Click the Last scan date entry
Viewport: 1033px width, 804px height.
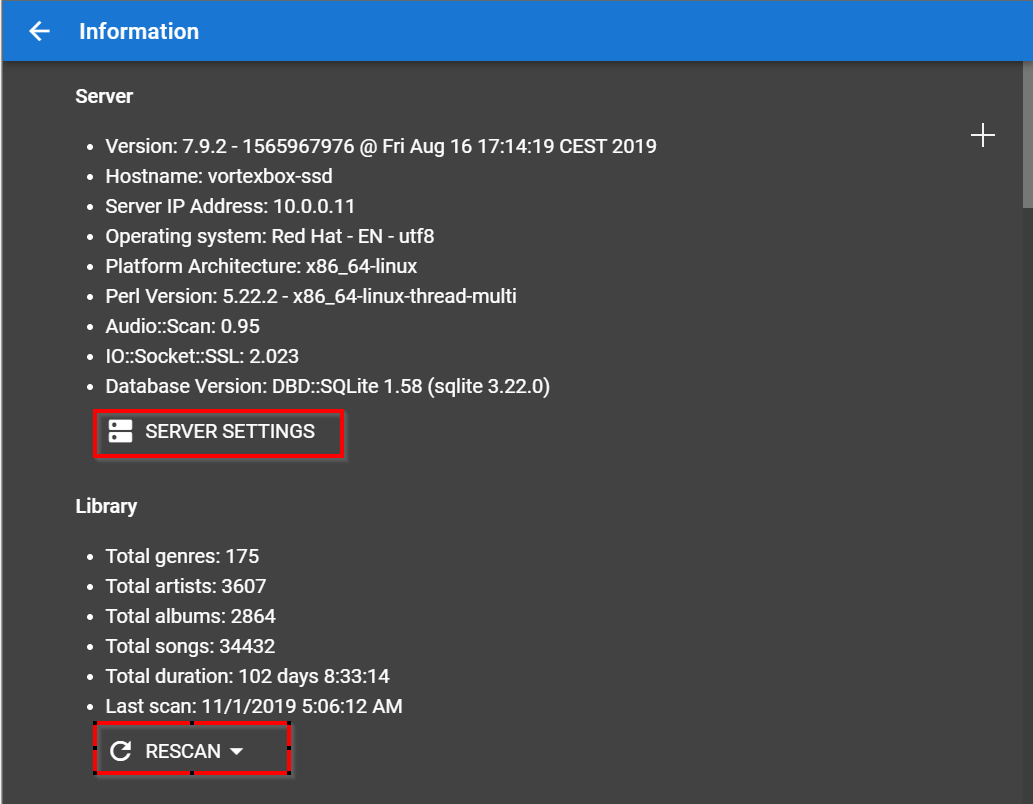(253, 706)
